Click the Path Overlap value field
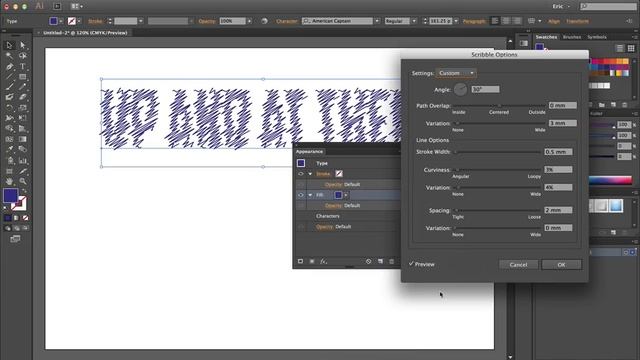This screenshot has height=360, width=640. [x=562, y=105]
